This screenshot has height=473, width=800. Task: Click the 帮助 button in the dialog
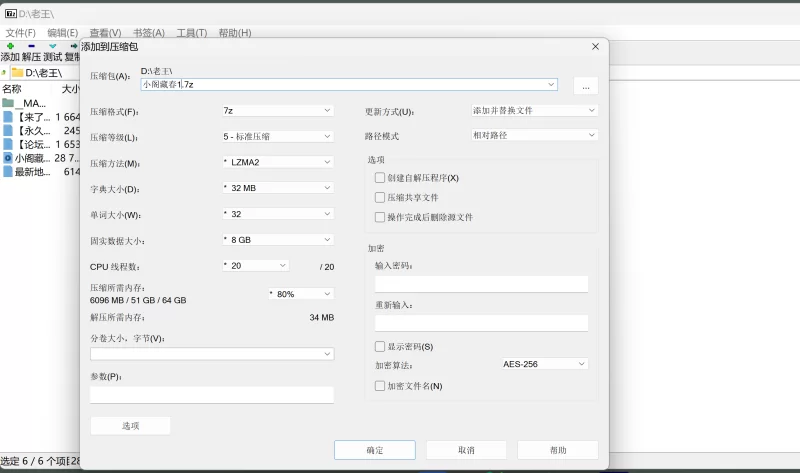tap(558, 450)
